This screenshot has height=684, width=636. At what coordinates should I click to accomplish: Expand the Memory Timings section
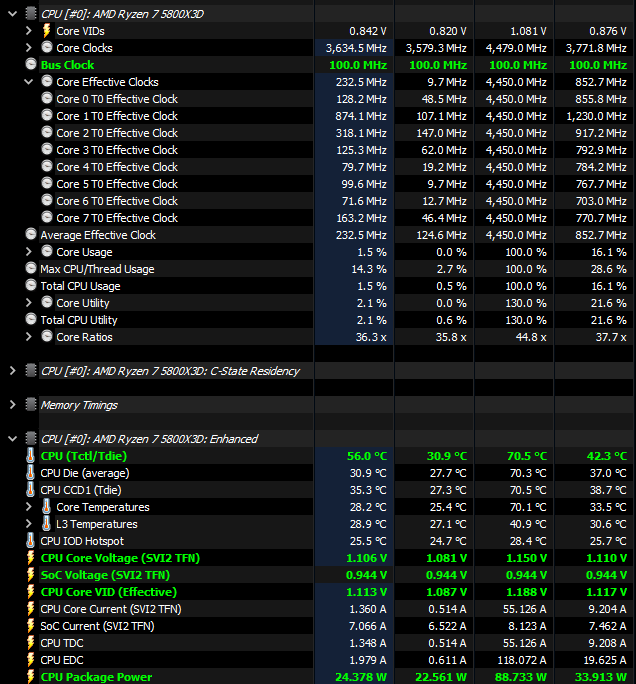[13, 405]
